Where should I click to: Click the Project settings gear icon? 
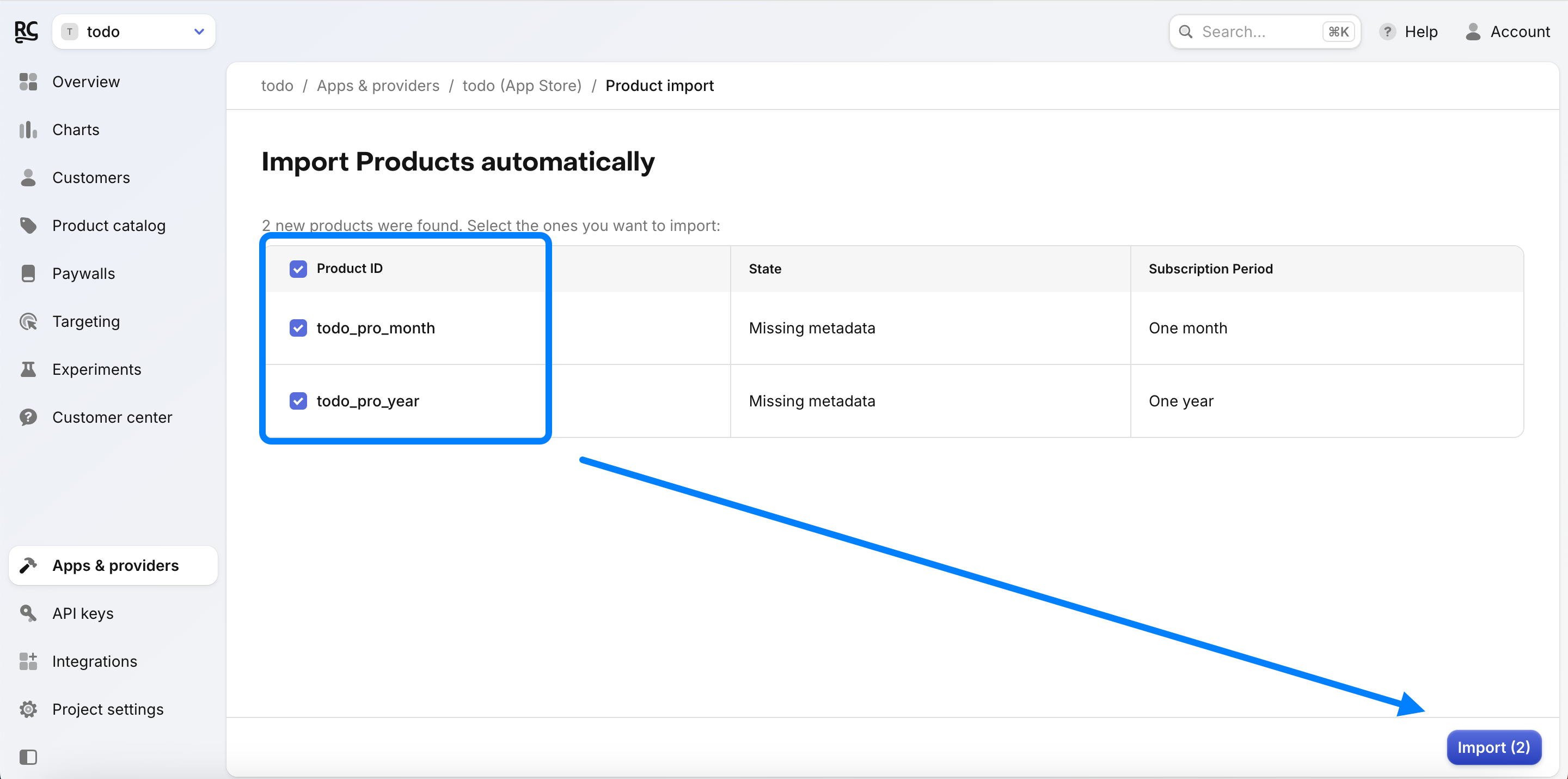coord(28,709)
